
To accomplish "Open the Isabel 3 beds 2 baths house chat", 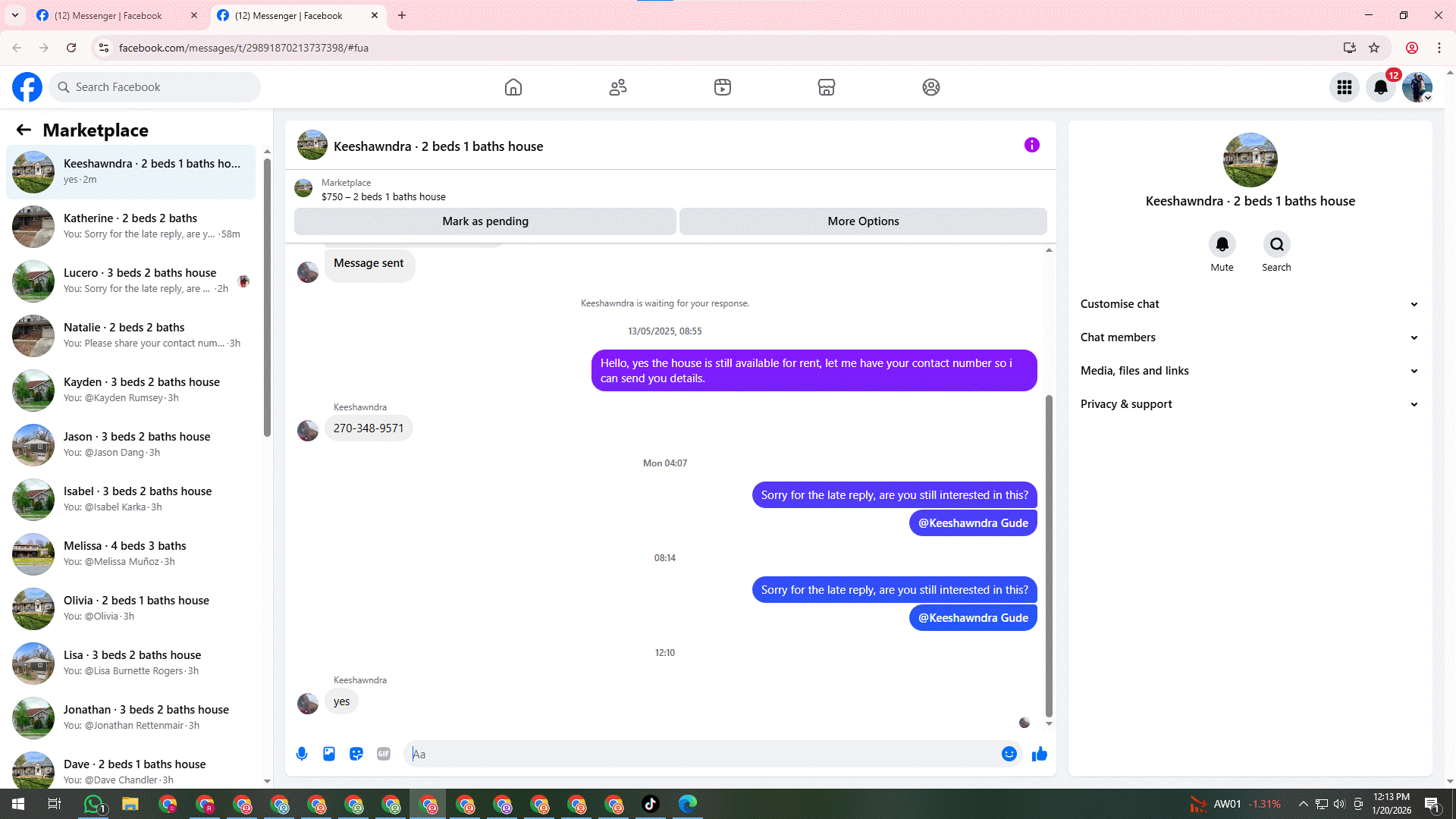I will pos(130,500).
